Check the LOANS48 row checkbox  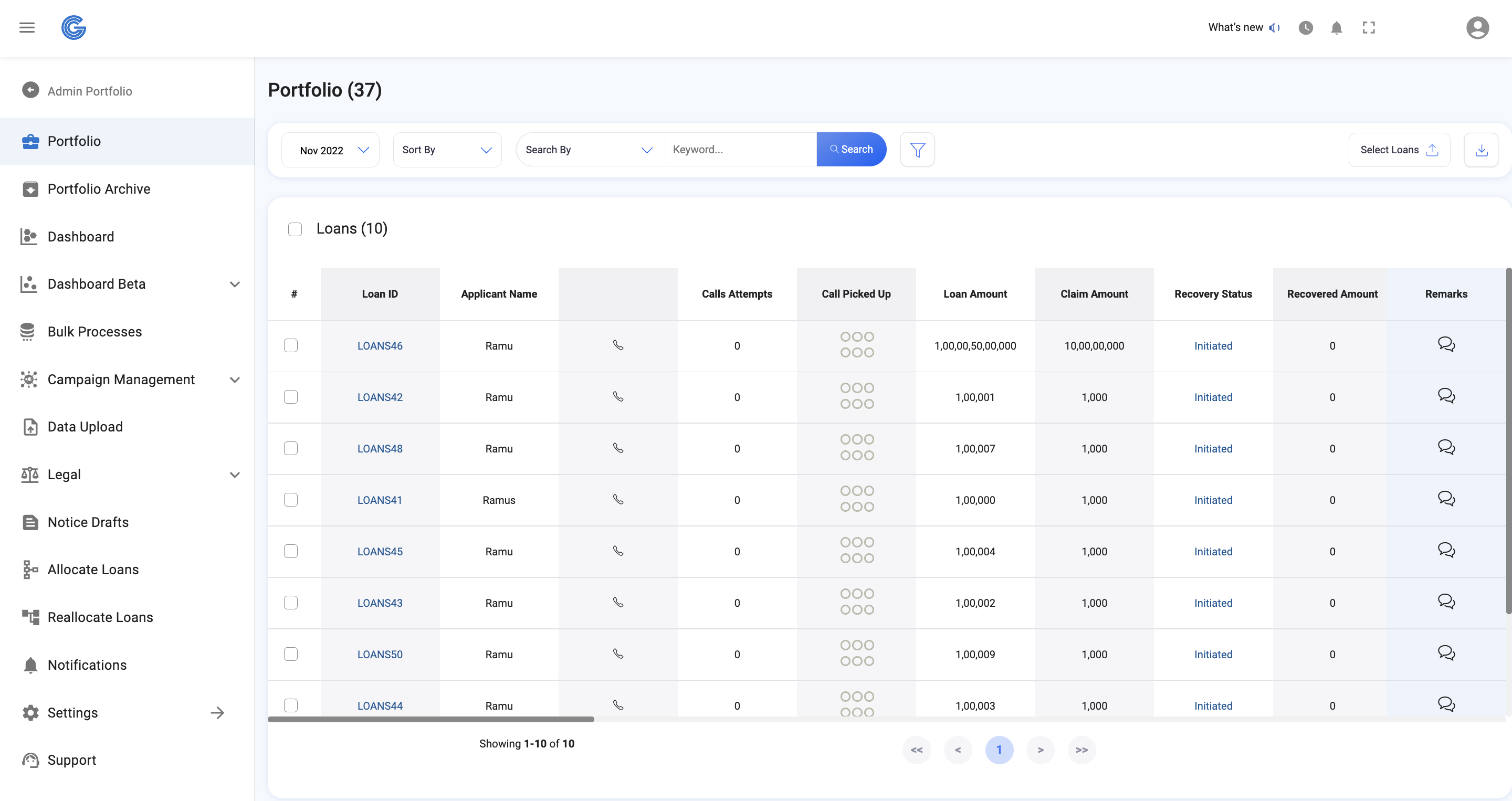click(291, 448)
